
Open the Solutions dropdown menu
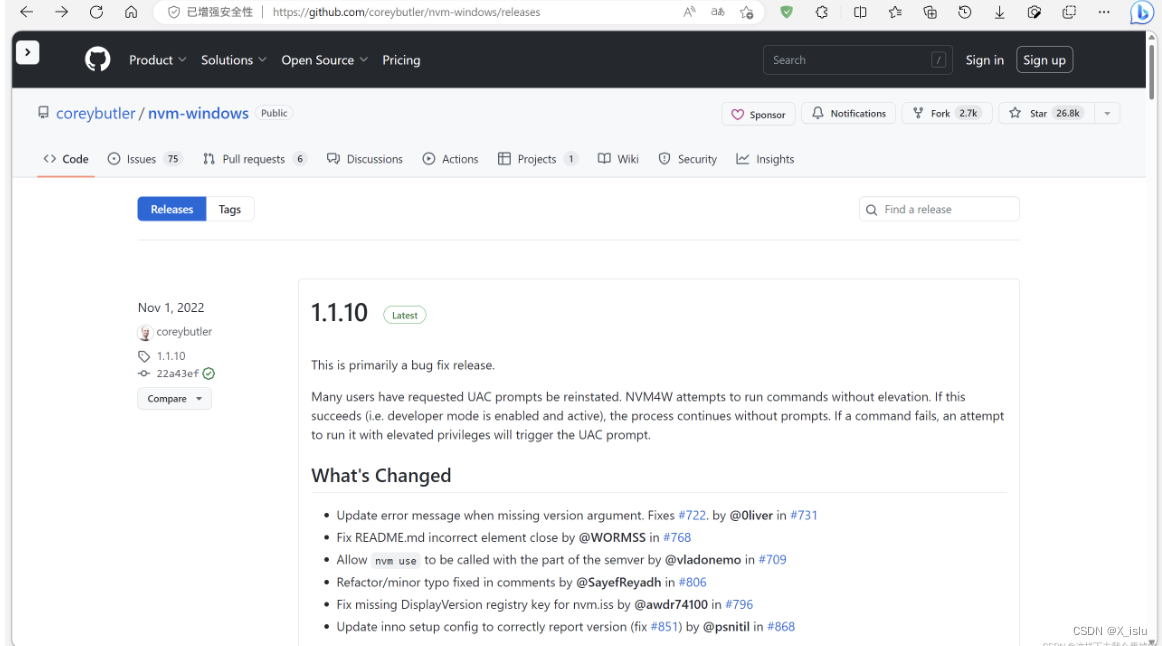pyautogui.click(x=233, y=60)
